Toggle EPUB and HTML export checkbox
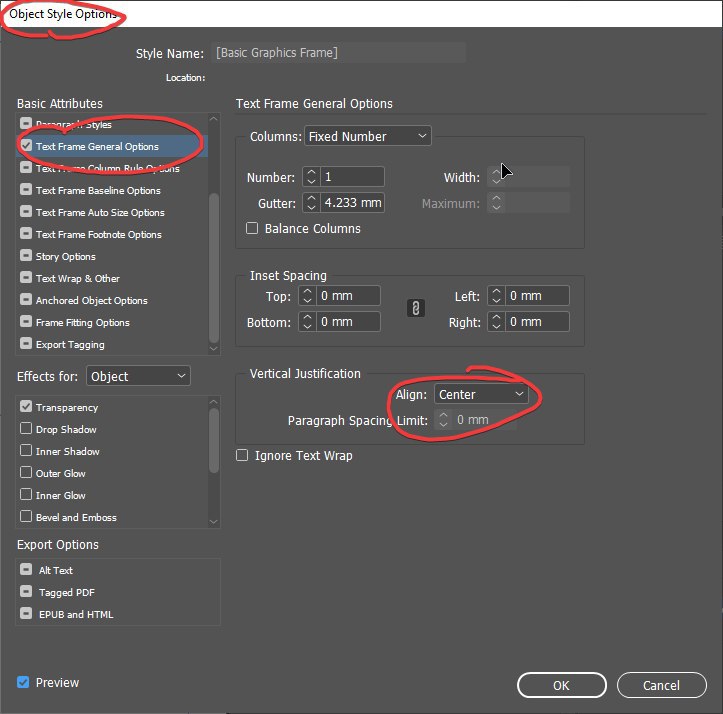Viewport: 723px width, 714px height. click(26, 613)
